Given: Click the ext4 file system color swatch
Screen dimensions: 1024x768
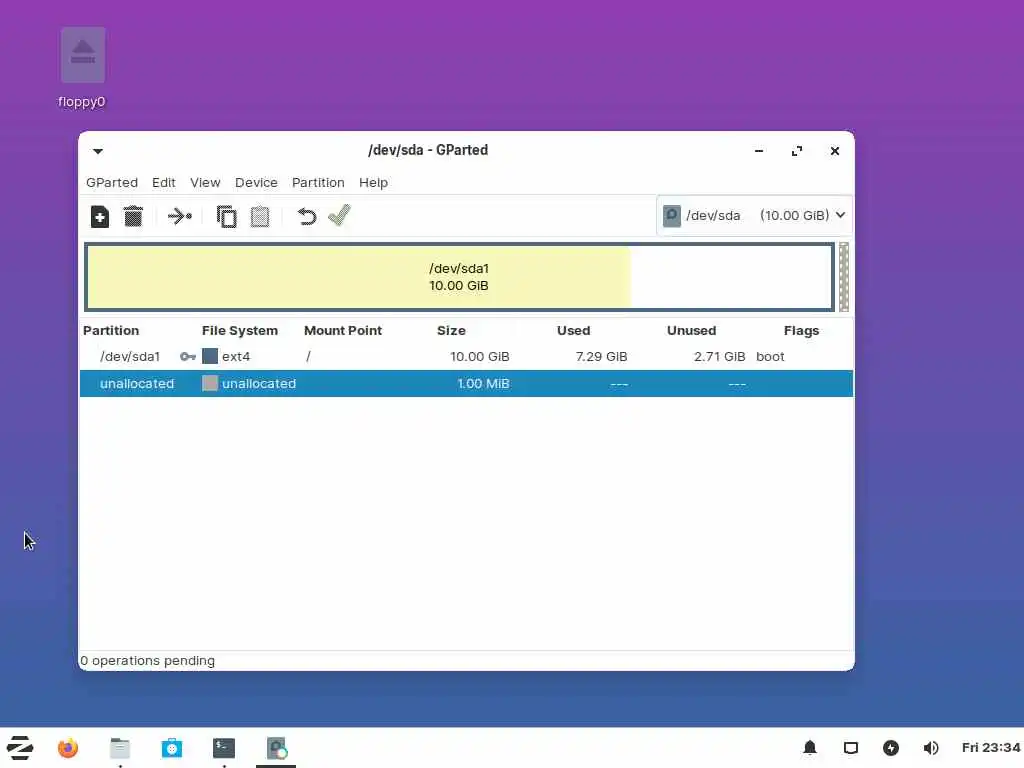Looking at the screenshot, I should 210,356.
